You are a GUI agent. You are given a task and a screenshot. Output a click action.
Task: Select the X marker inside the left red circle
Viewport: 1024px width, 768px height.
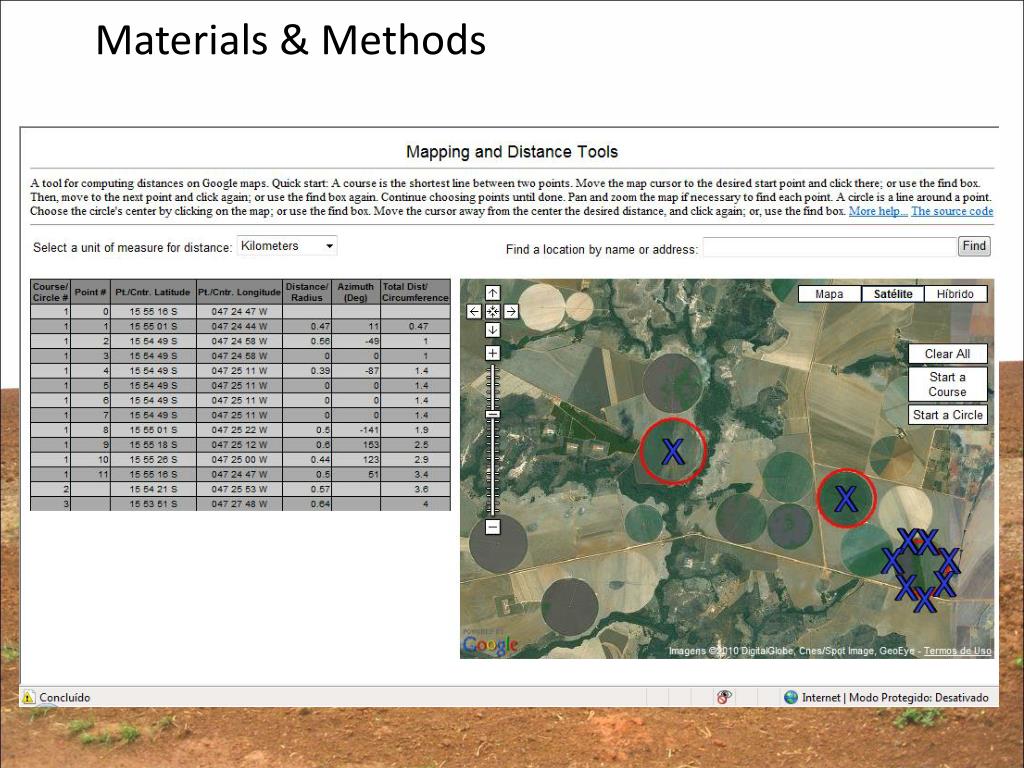673,452
